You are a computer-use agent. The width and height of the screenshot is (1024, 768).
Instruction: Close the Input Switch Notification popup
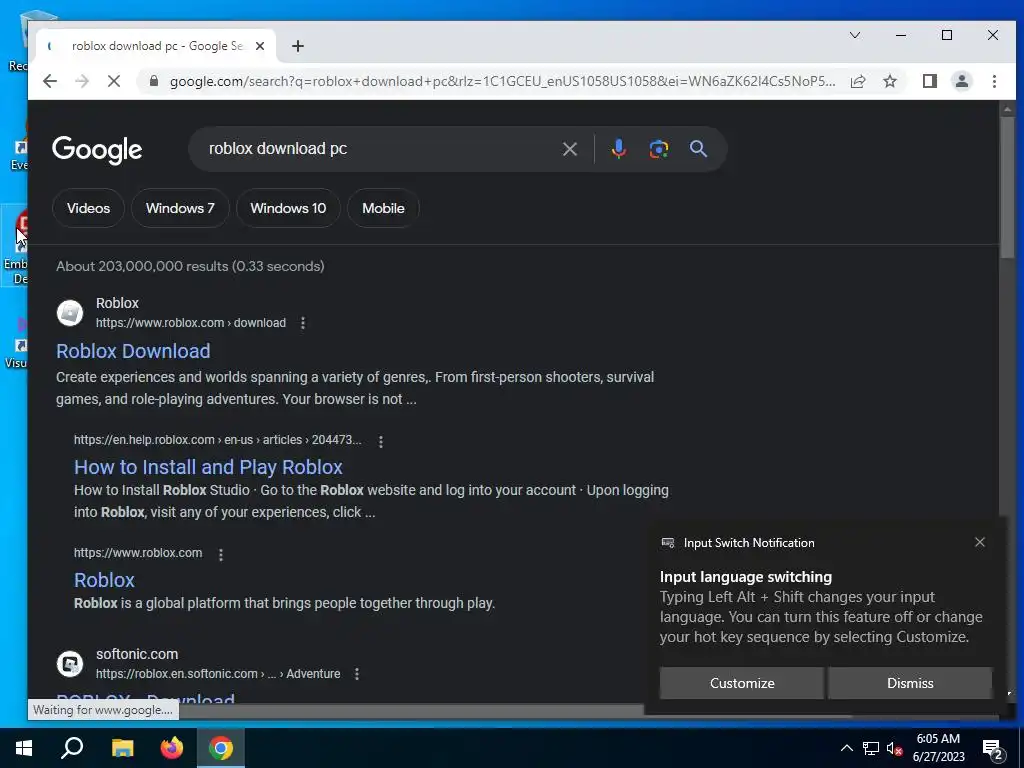coord(980,542)
